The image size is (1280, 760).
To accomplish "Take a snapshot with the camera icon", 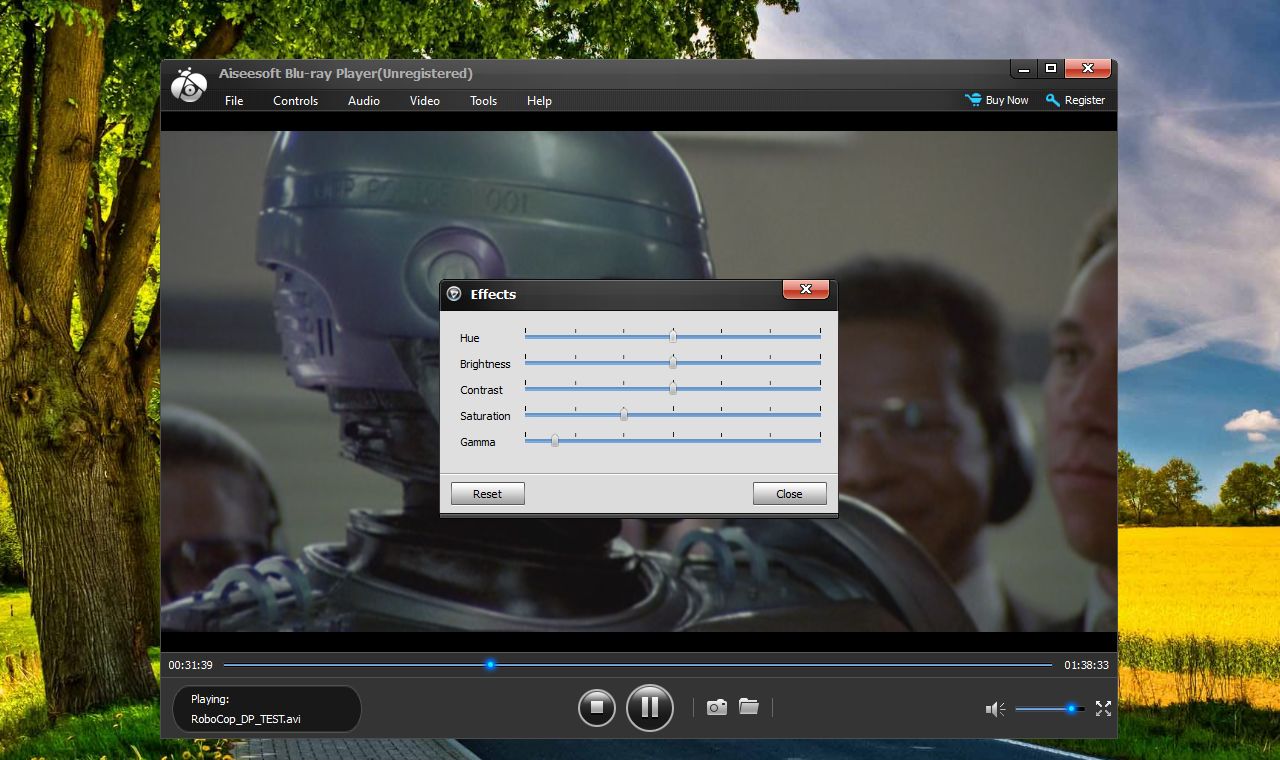I will pos(717,707).
